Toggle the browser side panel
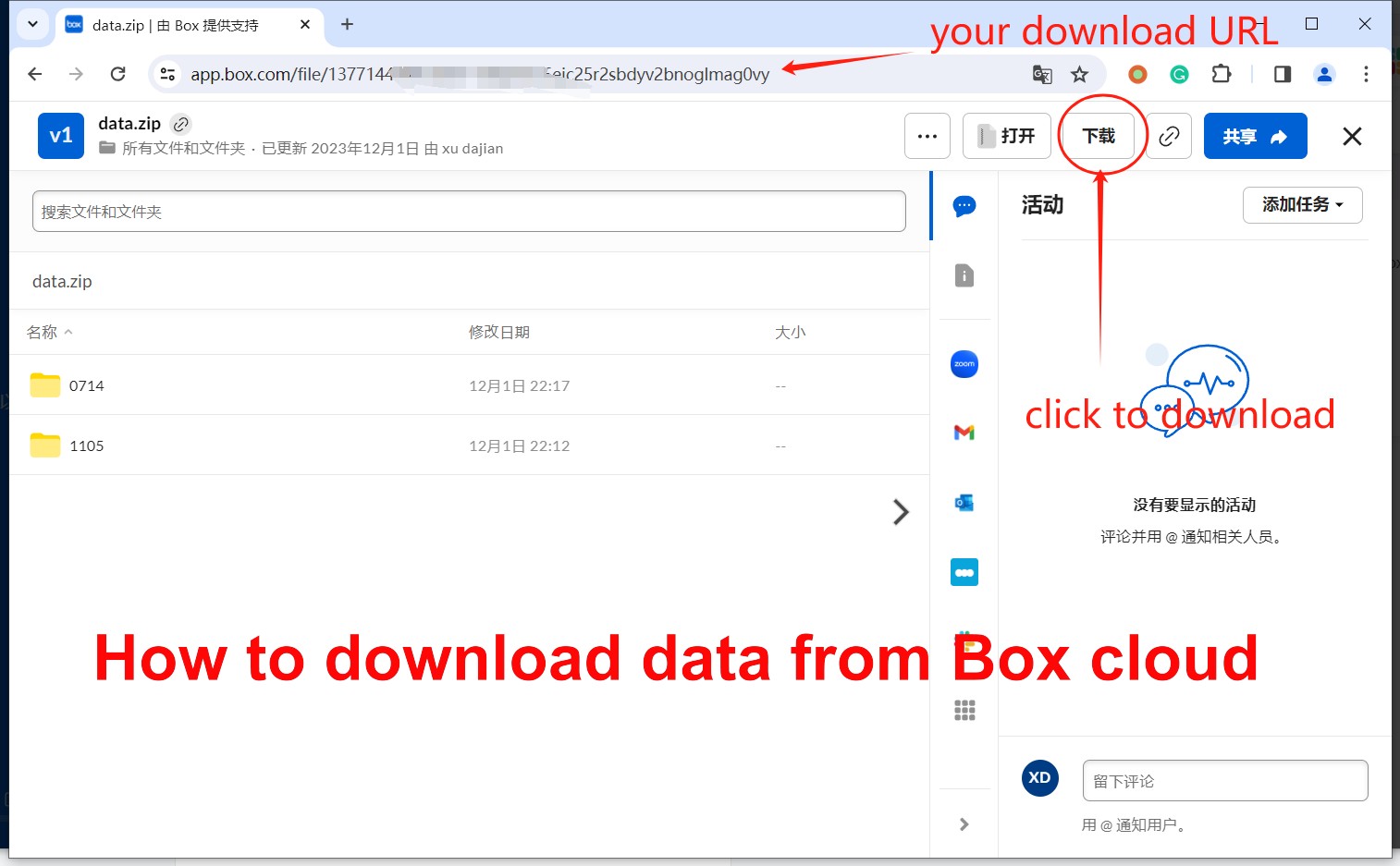1400x866 pixels. (1282, 75)
